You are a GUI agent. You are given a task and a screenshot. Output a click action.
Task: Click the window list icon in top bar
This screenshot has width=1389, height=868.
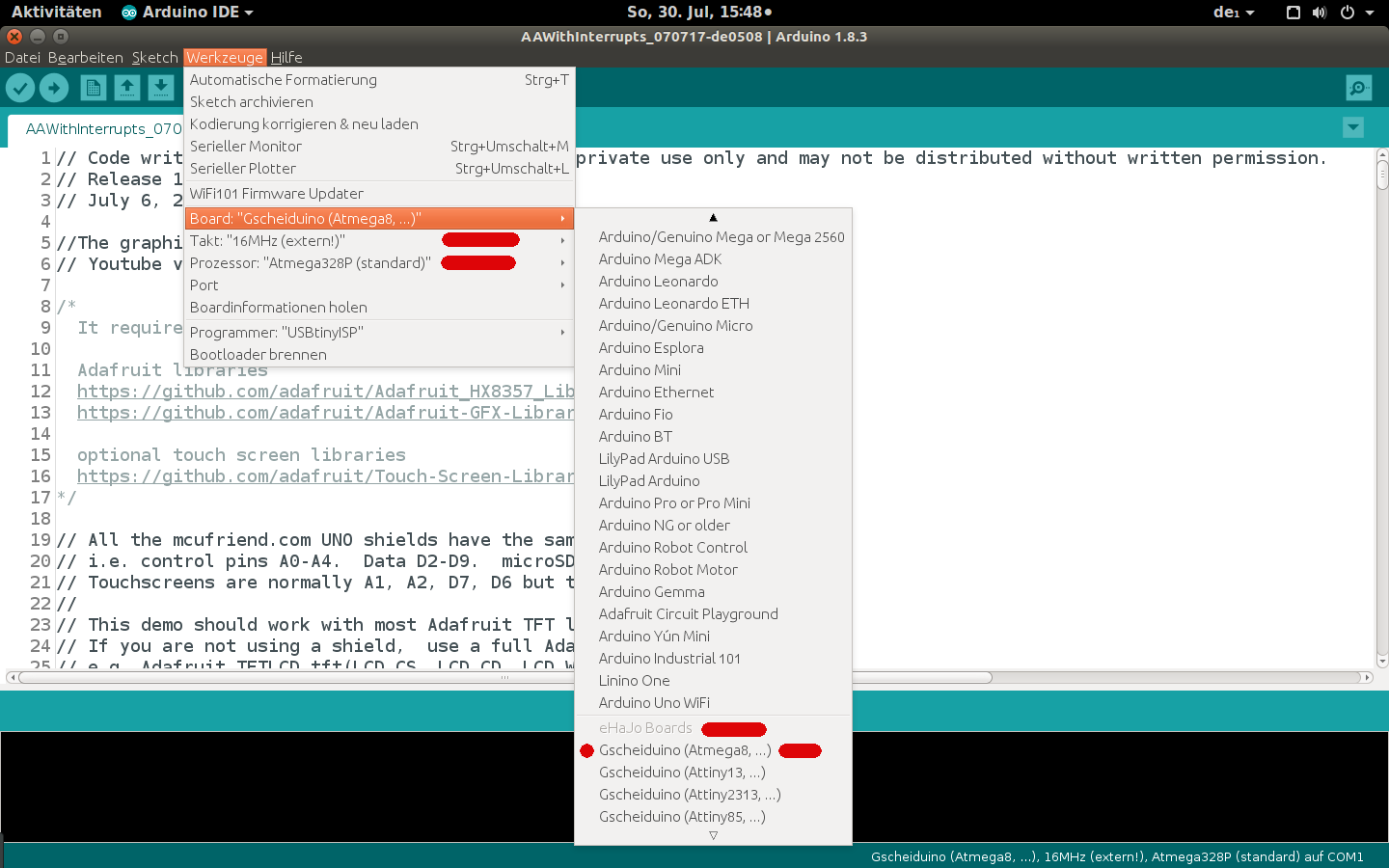1294,13
